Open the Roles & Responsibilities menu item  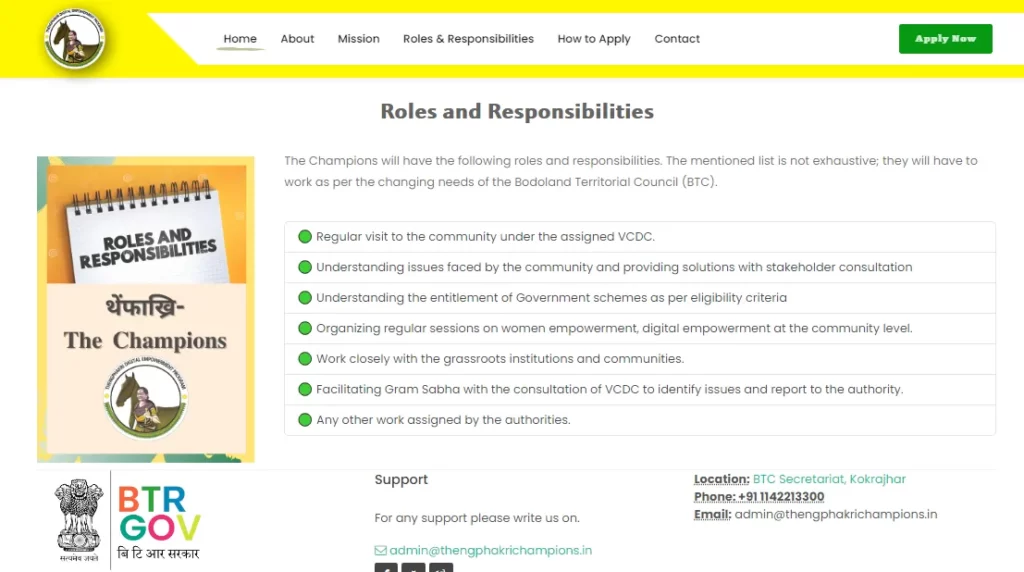[468, 39]
